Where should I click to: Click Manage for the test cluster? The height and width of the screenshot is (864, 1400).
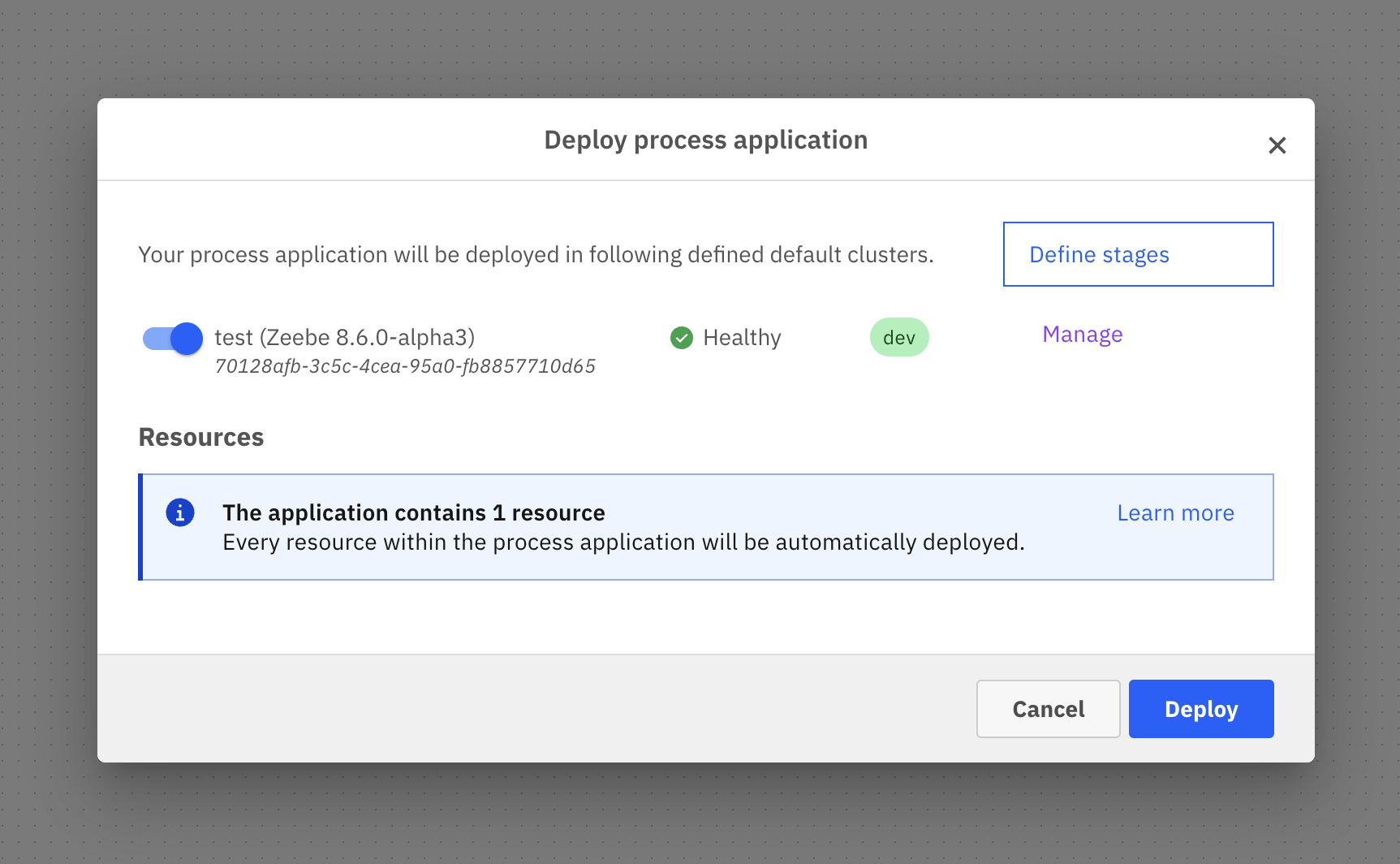click(1083, 334)
